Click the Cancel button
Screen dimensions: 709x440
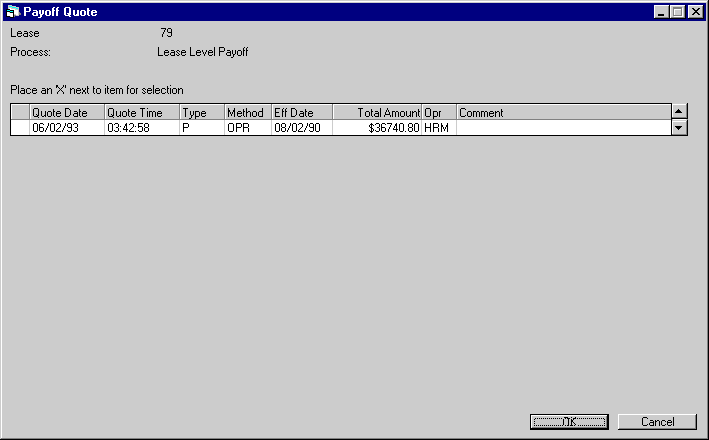657,422
